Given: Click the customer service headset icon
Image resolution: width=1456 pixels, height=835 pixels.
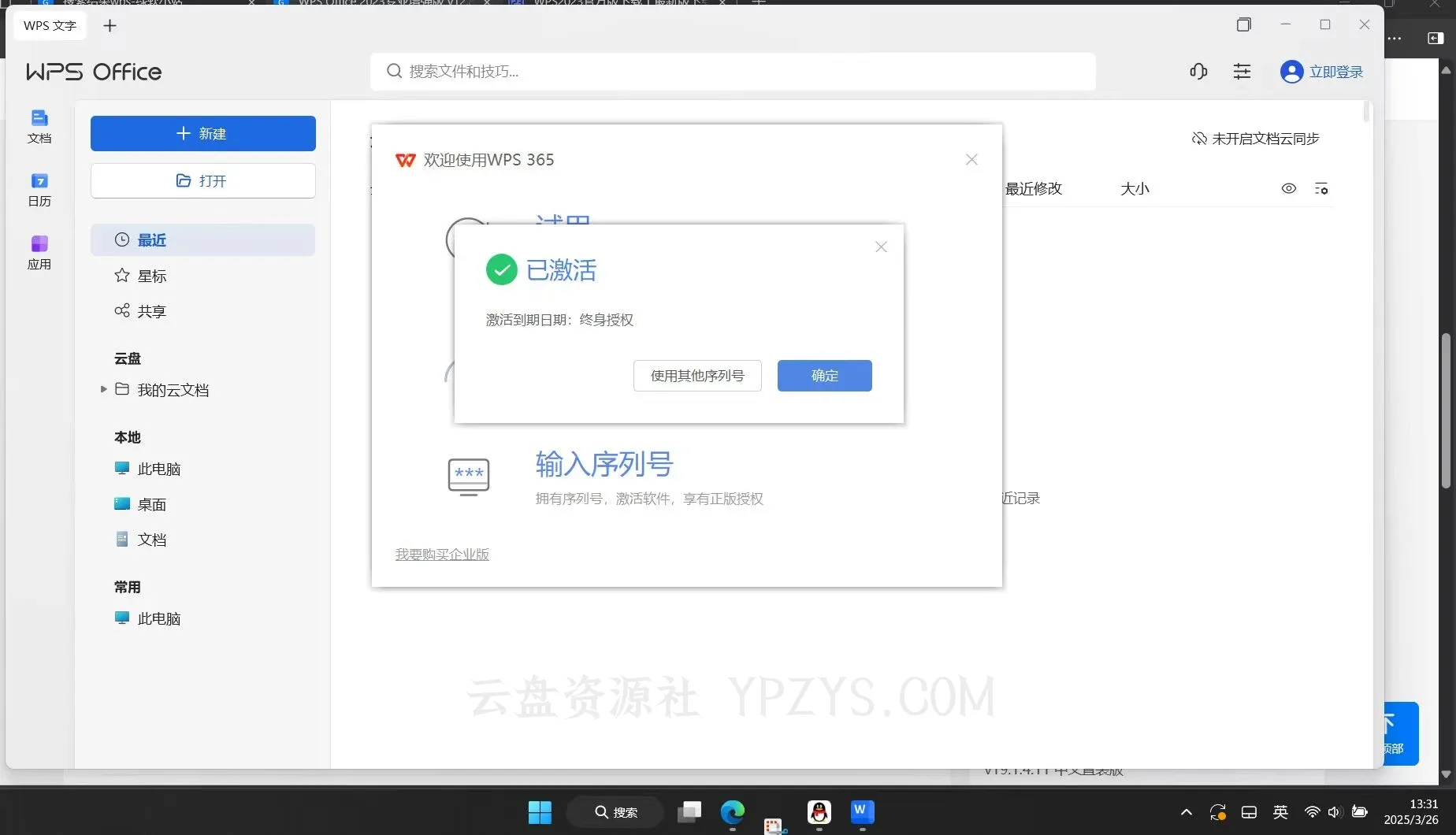Looking at the screenshot, I should click(1198, 72).
